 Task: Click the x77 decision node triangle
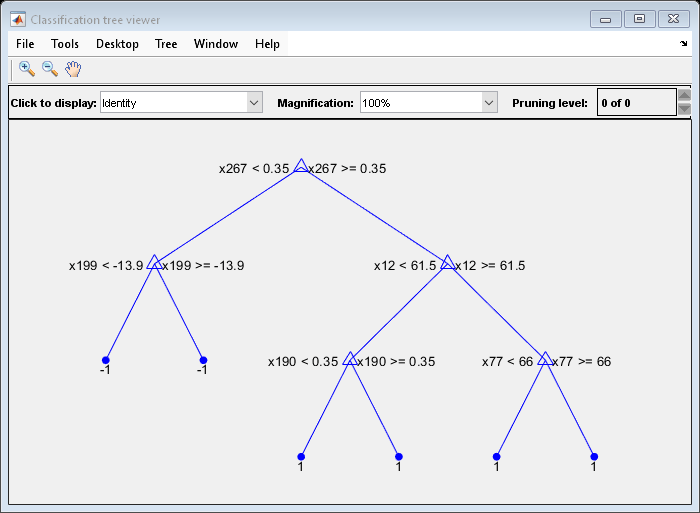[x=545, y=359]
